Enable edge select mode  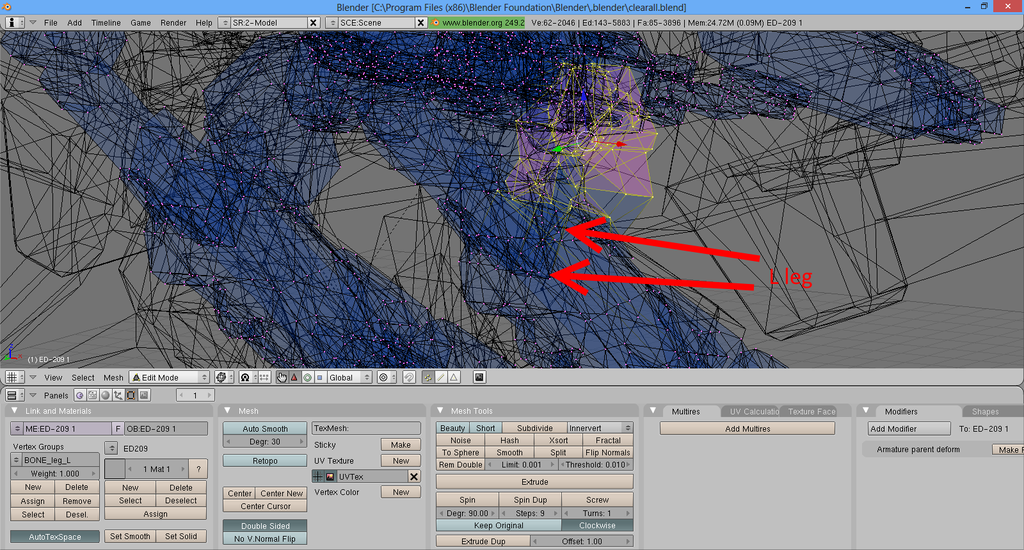tap(441, 378)
